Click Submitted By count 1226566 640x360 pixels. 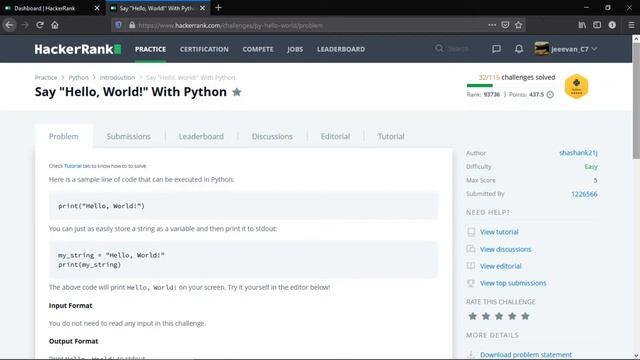[584, 194]
